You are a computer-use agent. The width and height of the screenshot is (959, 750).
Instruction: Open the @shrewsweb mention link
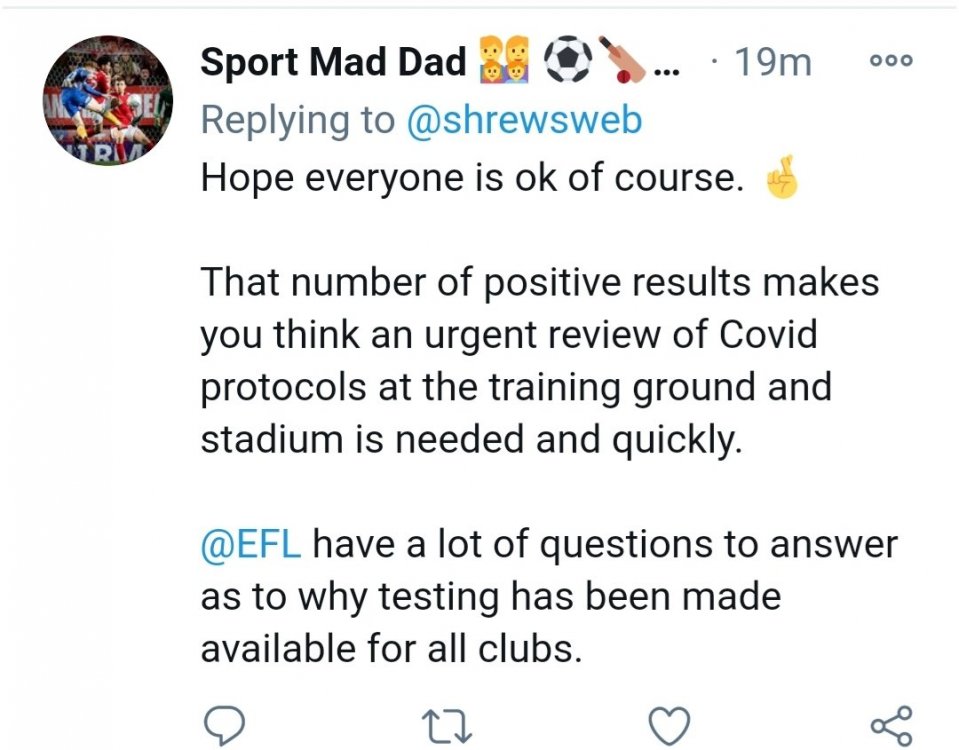tap(524, 121)
